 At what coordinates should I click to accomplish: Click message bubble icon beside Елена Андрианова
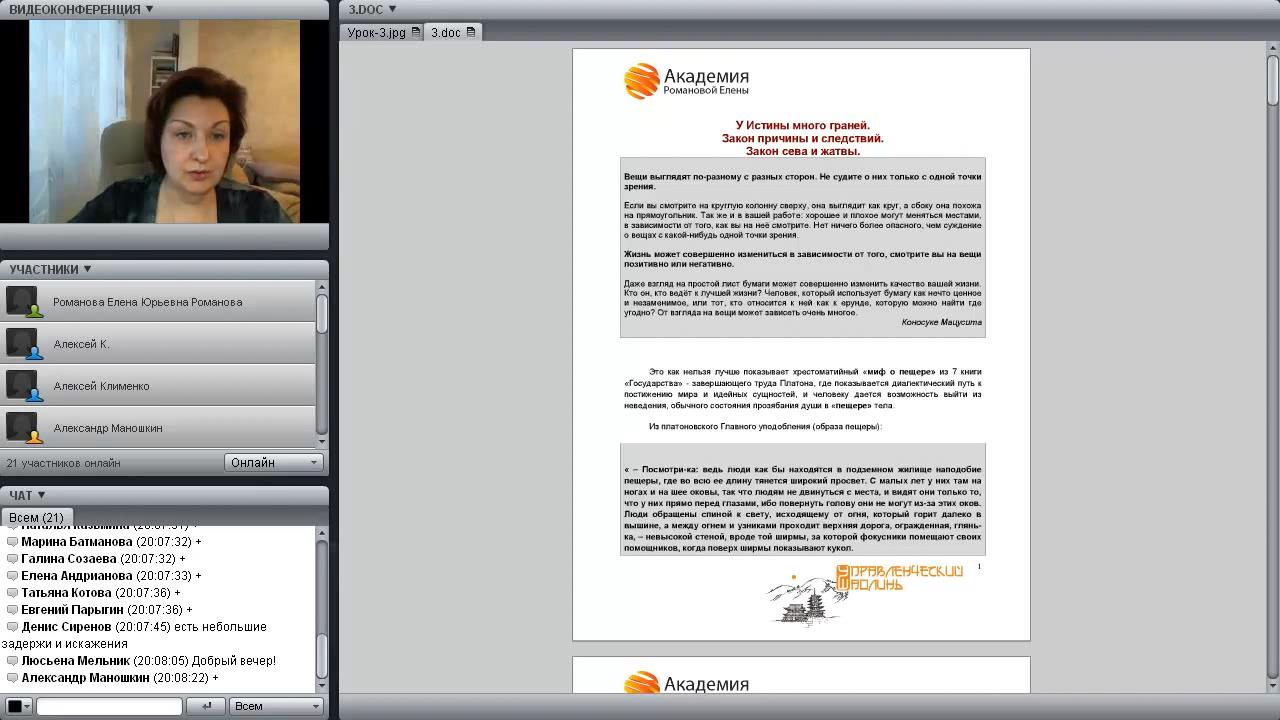pyautogui.click(x=12, y=576)
